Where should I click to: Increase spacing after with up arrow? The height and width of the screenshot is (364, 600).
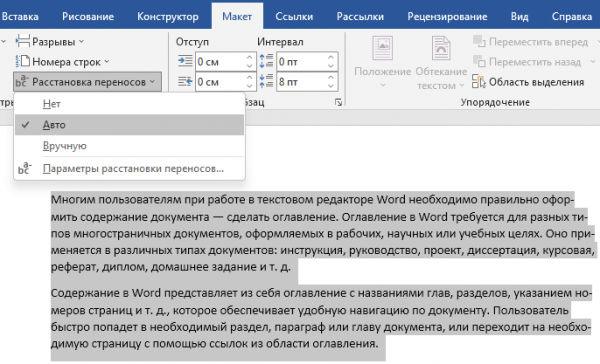coord(331,77)
